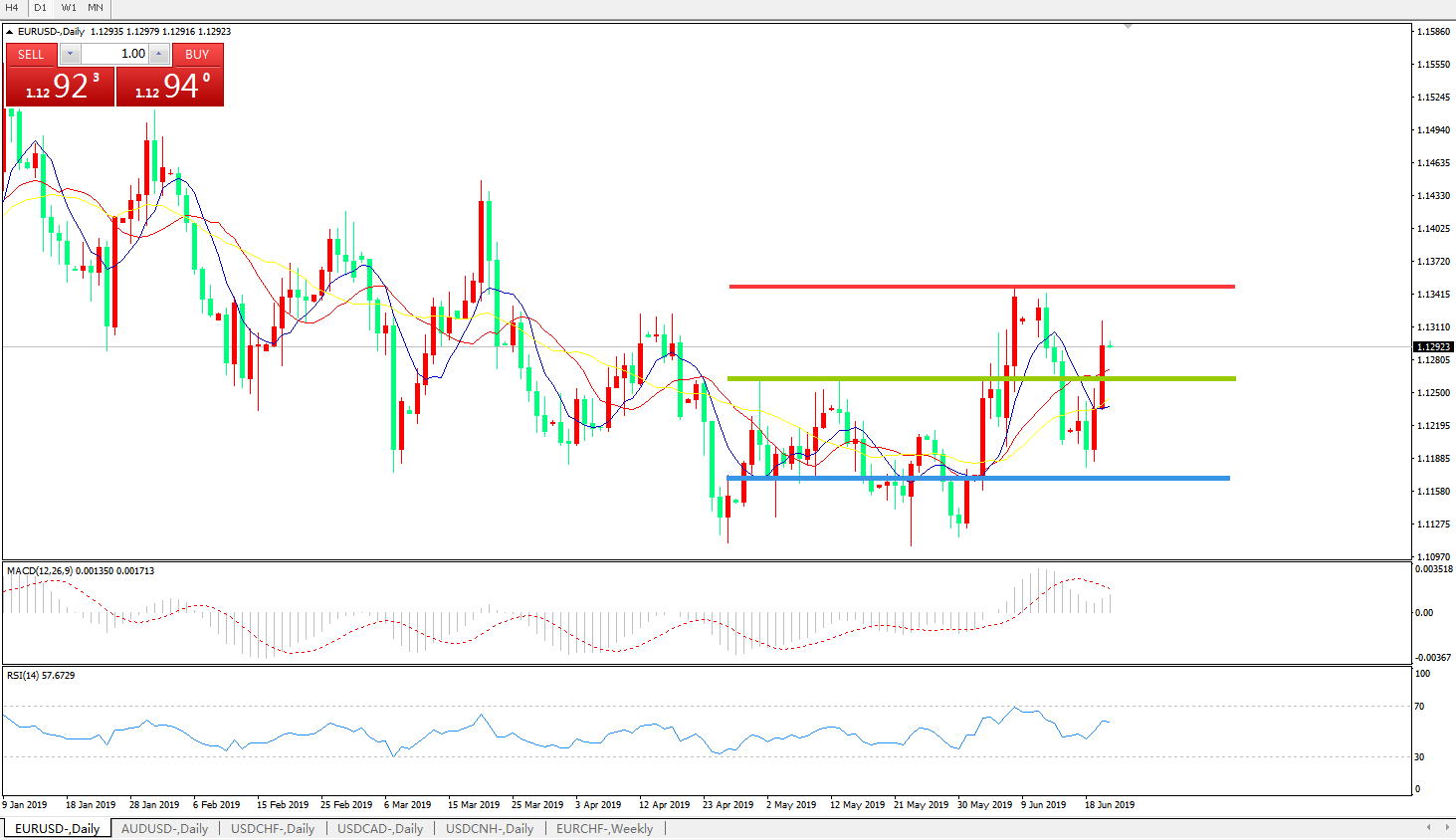Image resolution: width=1456 pixels, height=840 pixels.
Task: Switch to EURCHF Weekly chart tab
Action: tap(604, 828)
